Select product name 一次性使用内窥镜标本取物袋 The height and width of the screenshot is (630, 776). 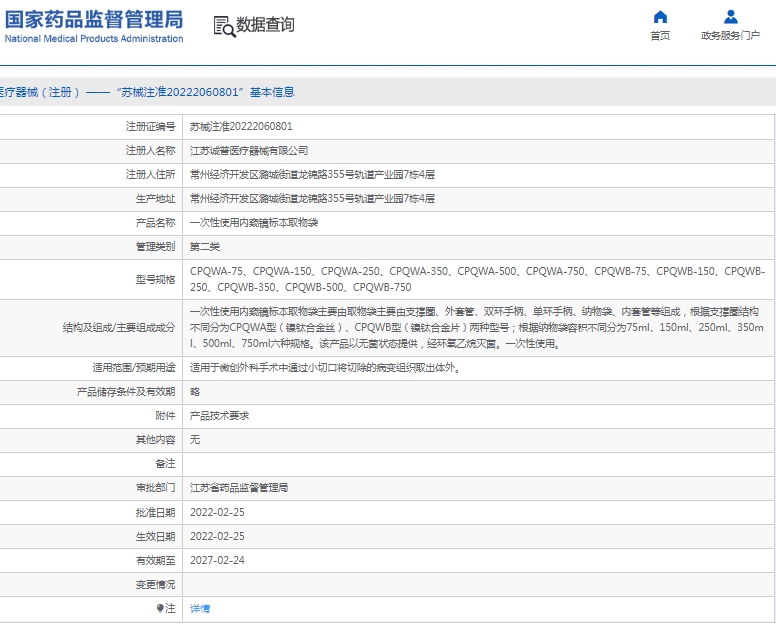[254, 223]
